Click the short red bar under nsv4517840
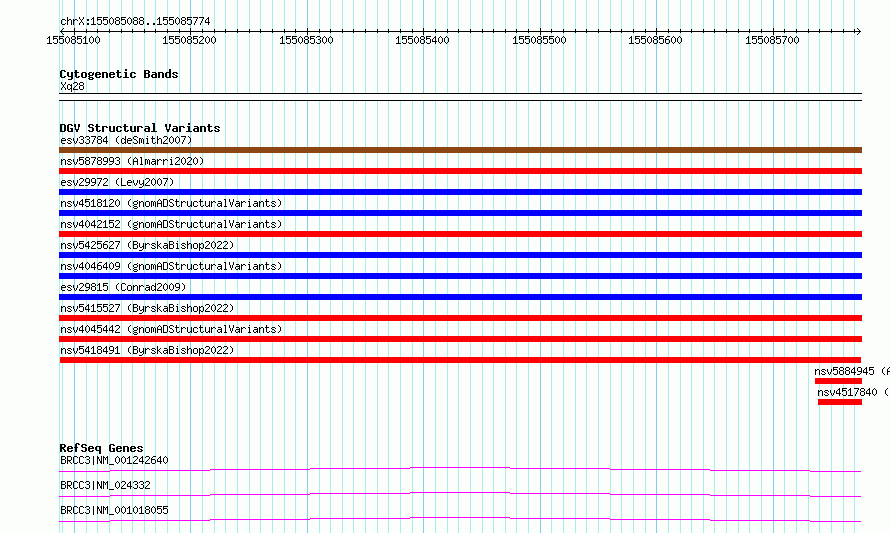 pos(840,402)
